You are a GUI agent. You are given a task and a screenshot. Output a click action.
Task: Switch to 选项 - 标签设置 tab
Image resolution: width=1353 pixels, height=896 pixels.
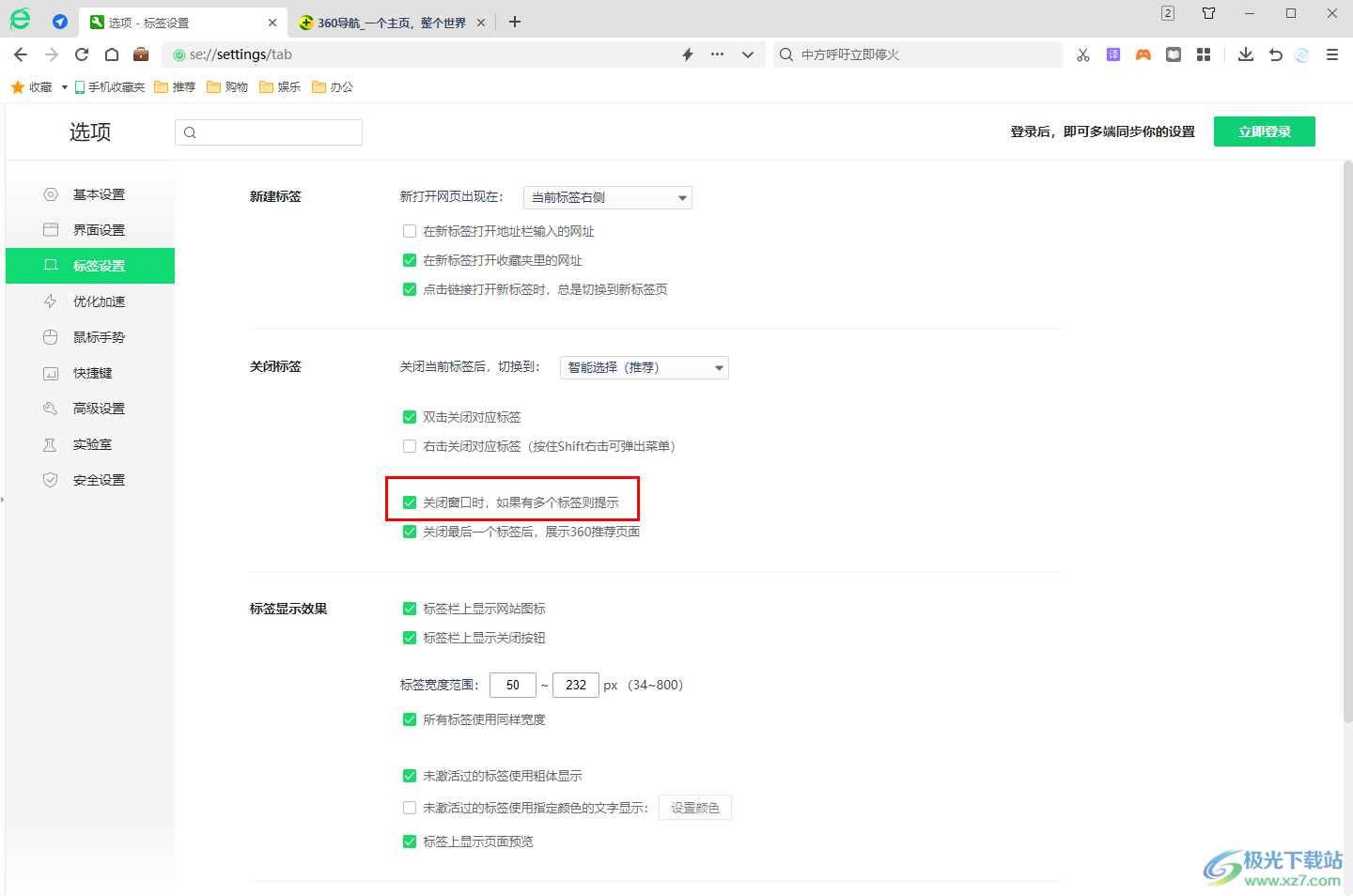point(183,23)
